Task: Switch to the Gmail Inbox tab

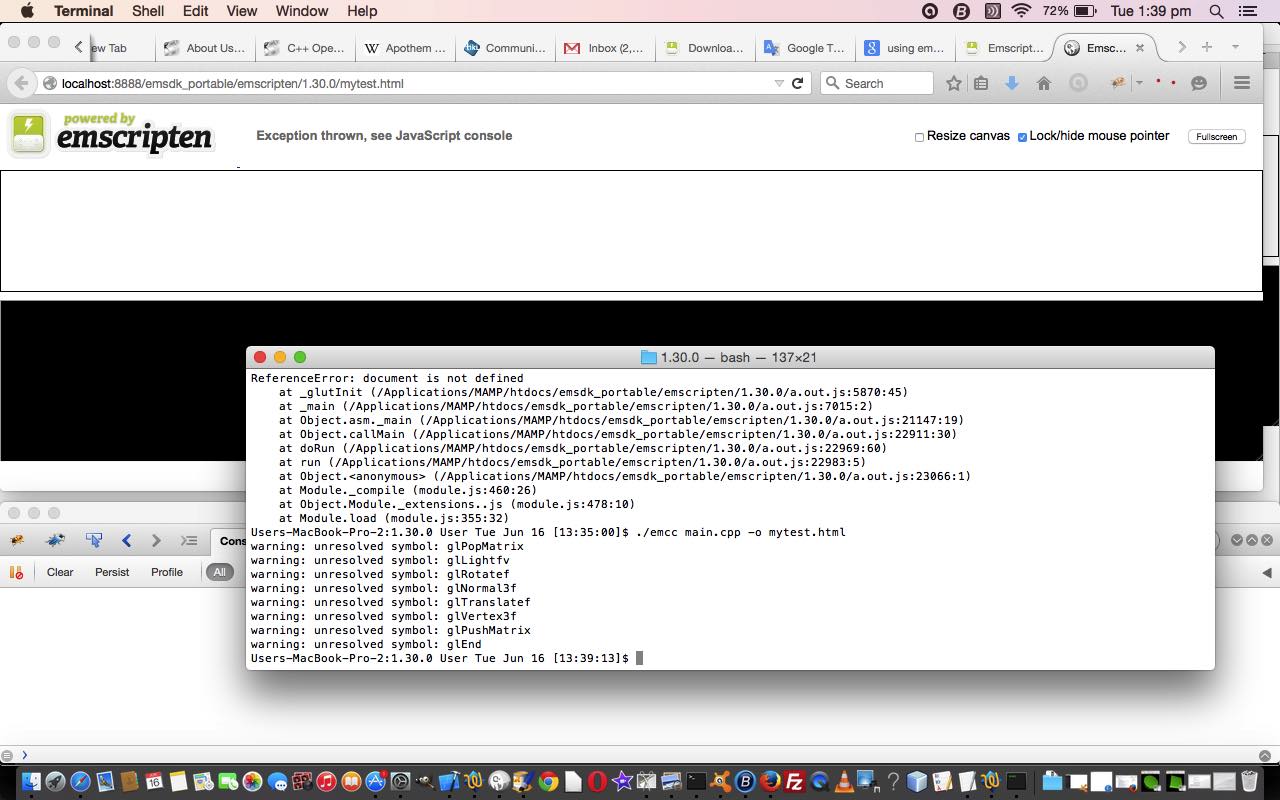Action: (x=605, y=48)
